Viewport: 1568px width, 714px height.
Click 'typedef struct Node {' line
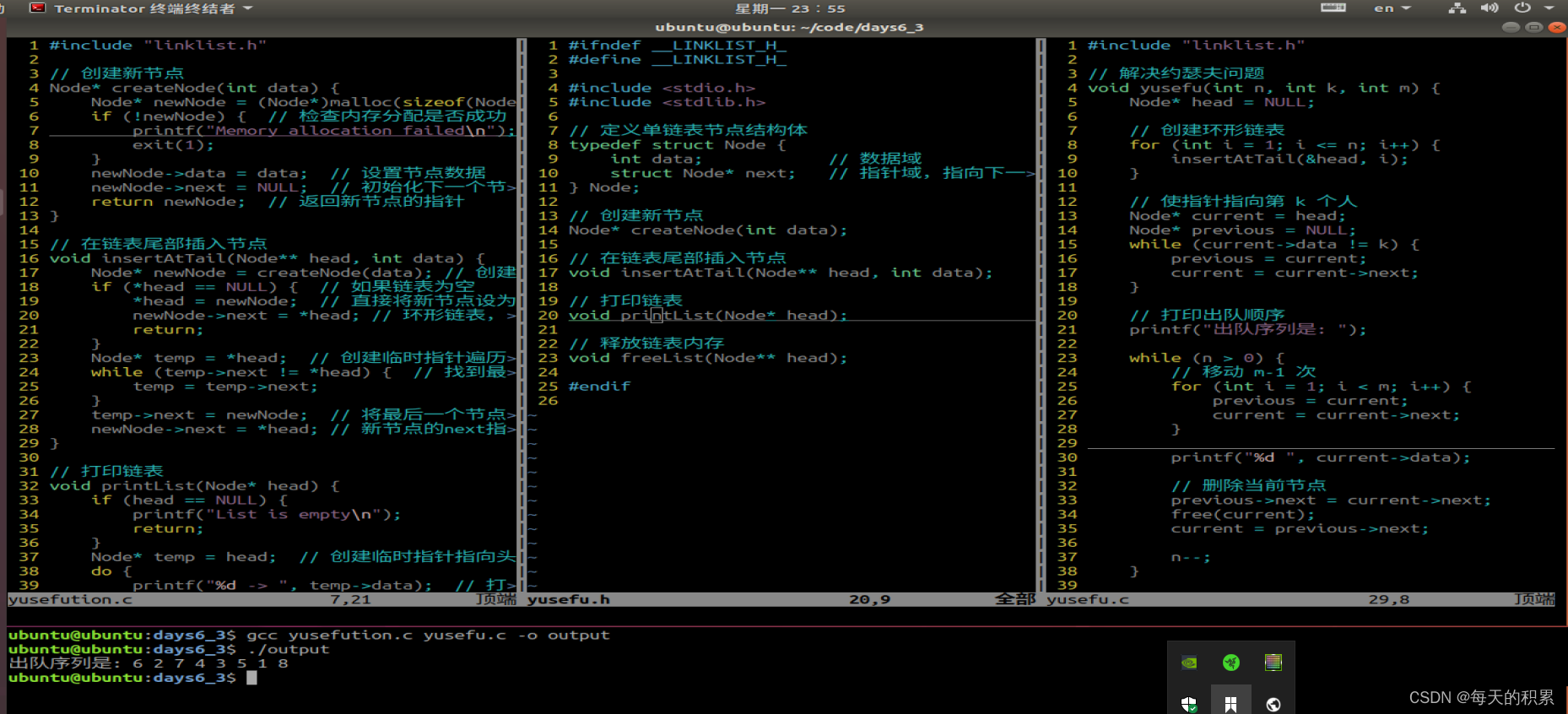click(x=678, y=145)
